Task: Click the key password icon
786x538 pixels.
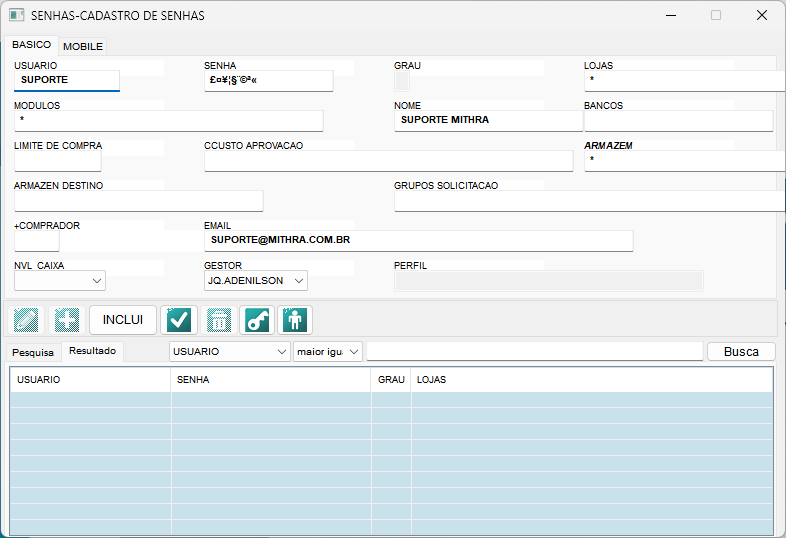Action: (x=257, y=320)
